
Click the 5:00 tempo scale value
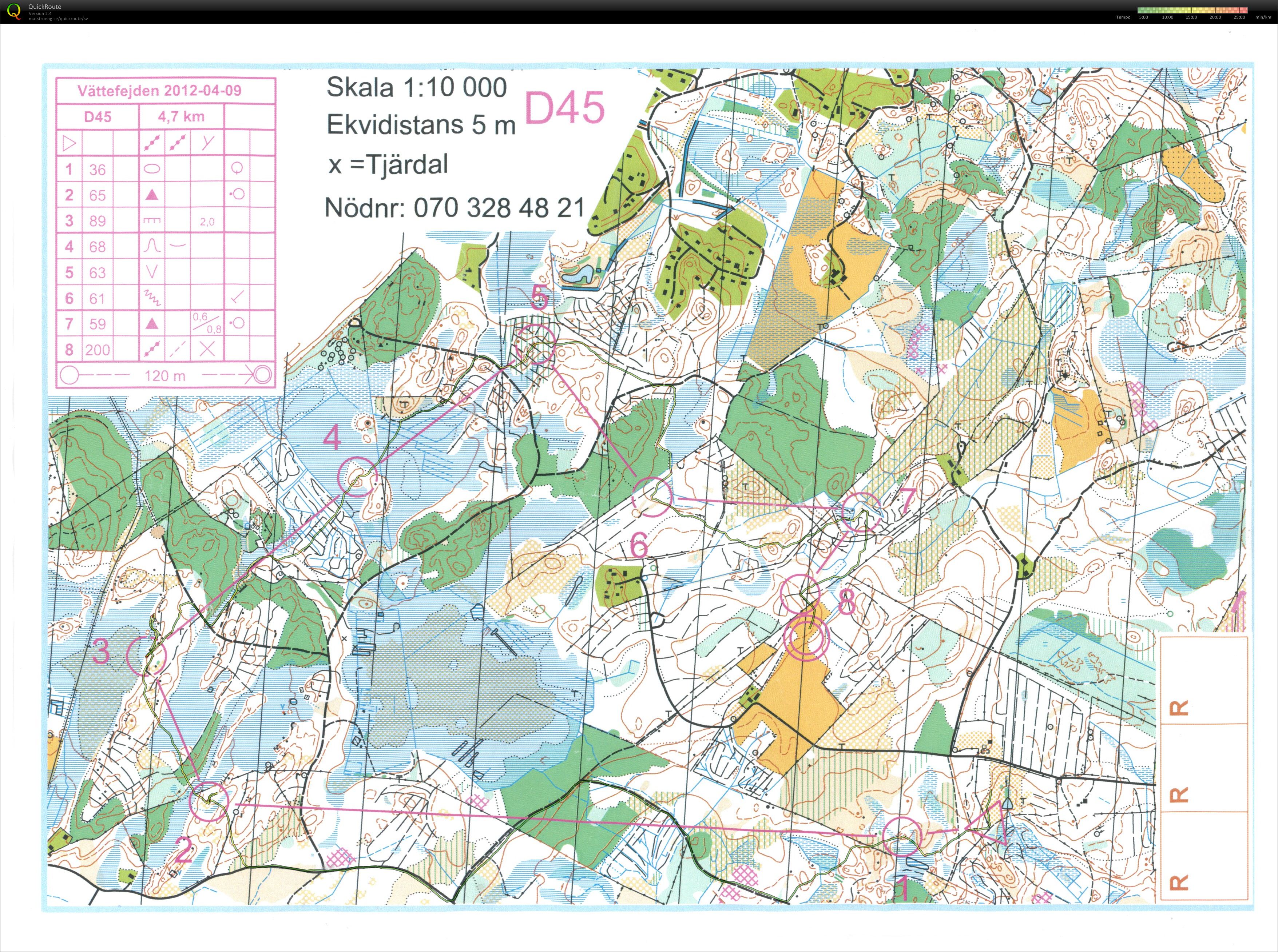click(x=1143, y=17)
